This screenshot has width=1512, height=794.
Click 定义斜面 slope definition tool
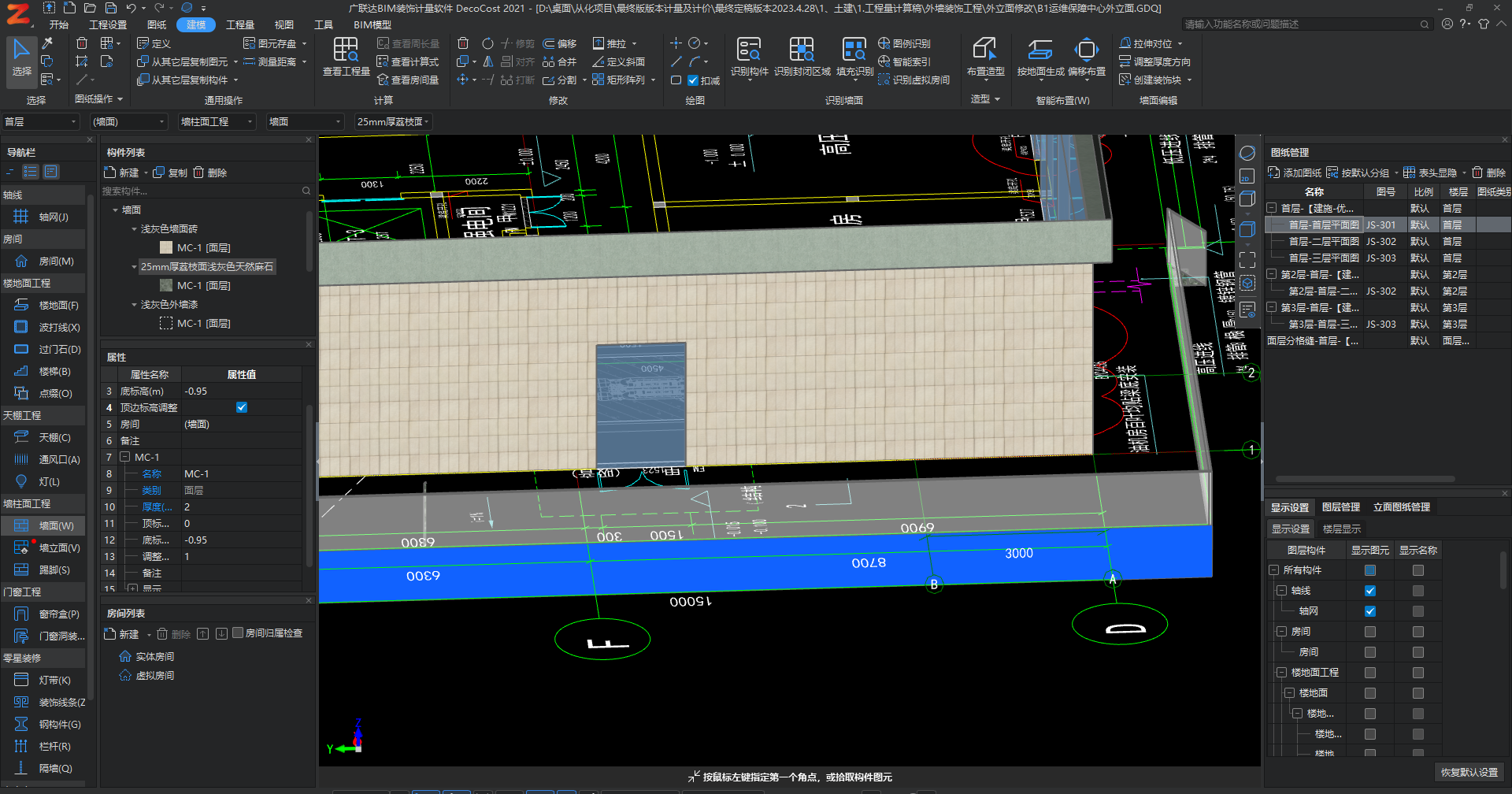tap(619, 61)
